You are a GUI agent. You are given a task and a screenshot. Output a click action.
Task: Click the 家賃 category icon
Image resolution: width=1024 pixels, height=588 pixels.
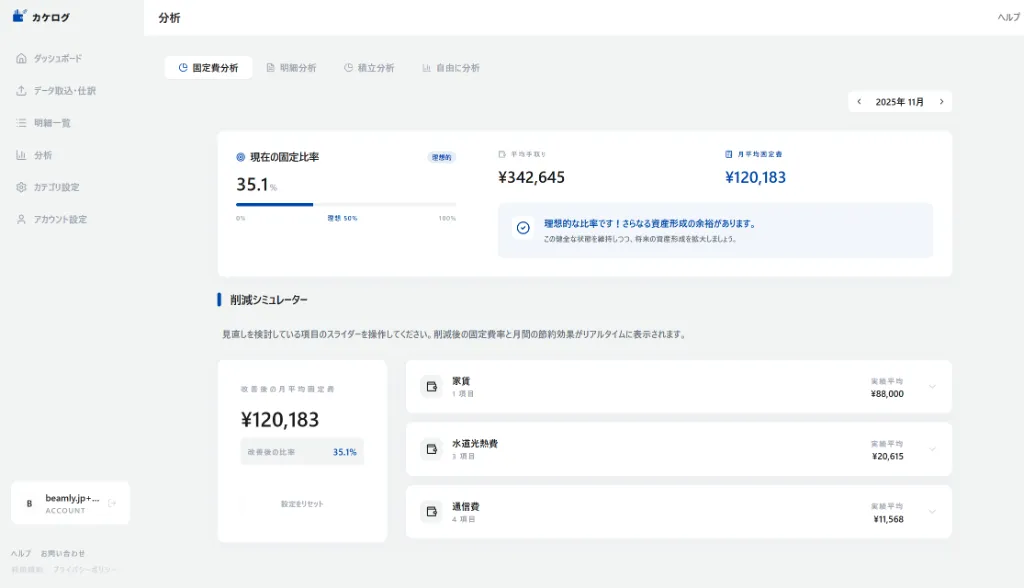(432, 387)
